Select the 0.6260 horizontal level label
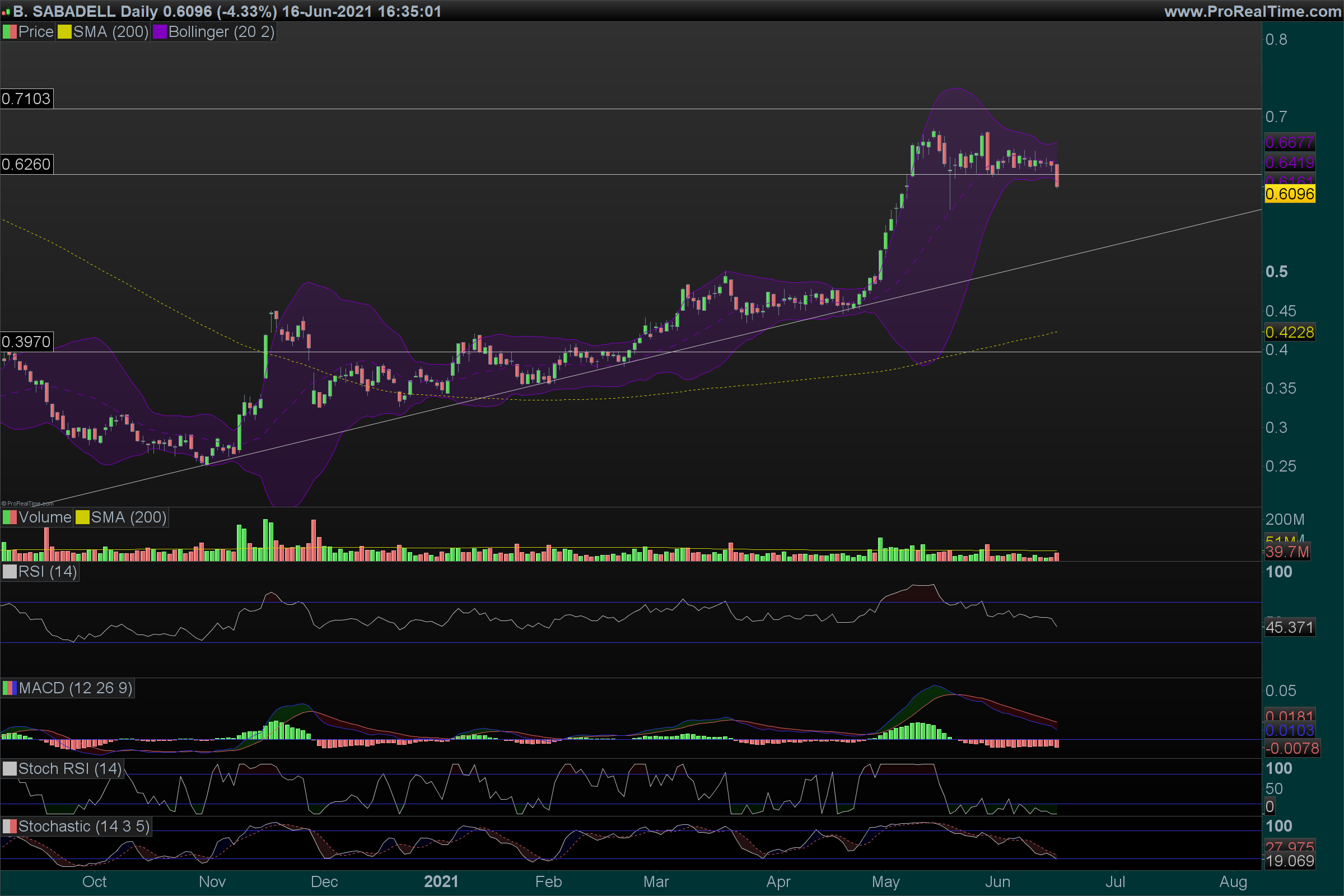Viewport: 1344px width, 896px height. (x=26, y=165)
